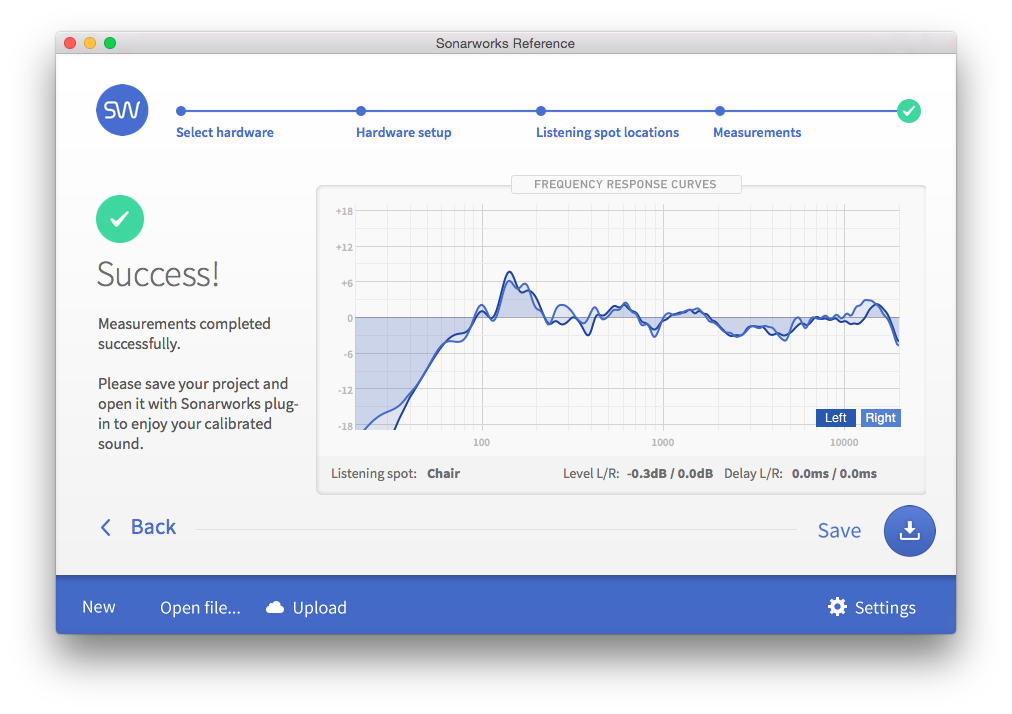
Task: Click the Save text button
Action: (839, 531)
